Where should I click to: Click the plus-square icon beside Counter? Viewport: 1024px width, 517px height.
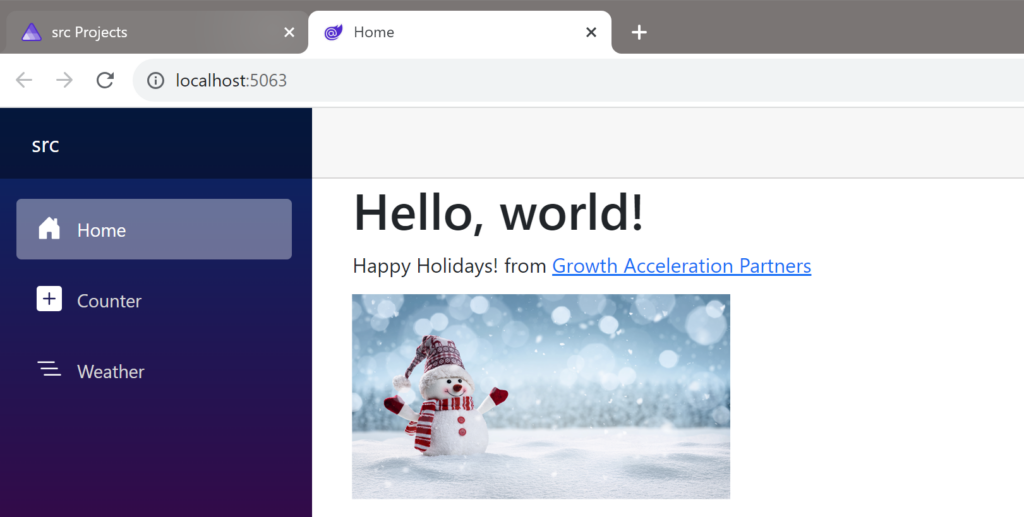(x=49, y=299)
